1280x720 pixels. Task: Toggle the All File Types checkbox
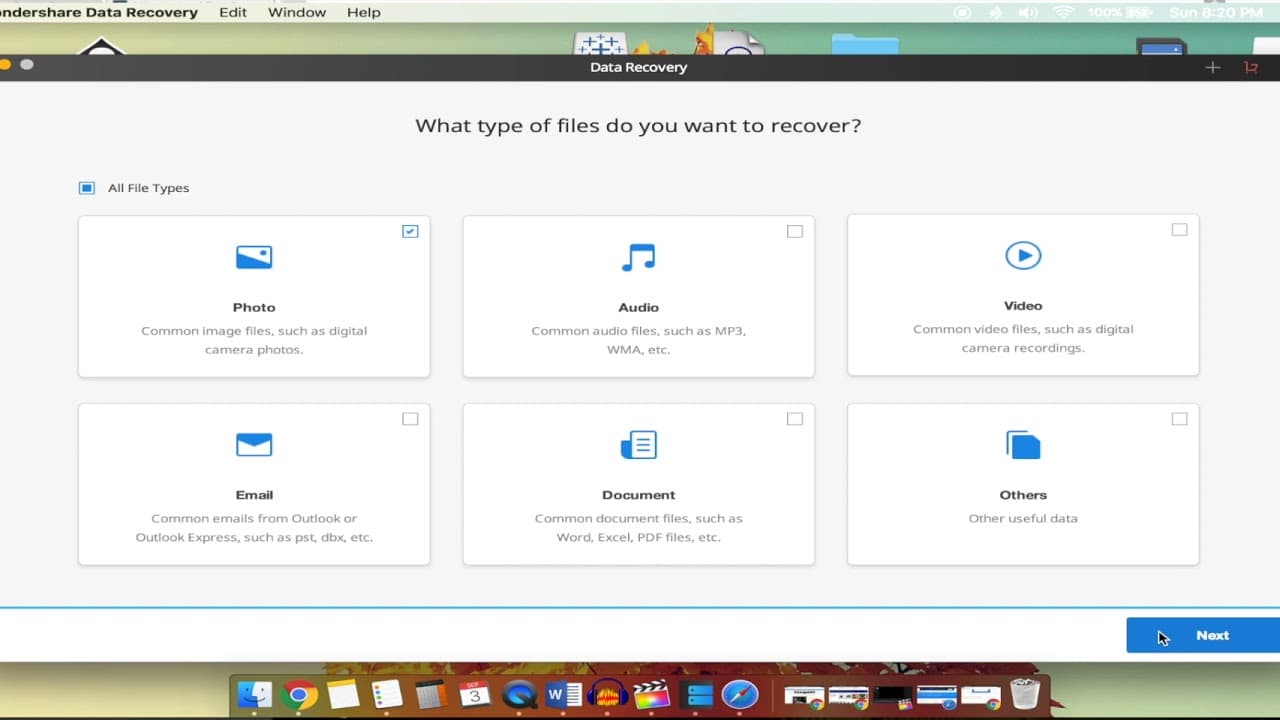tap(87, 188)
